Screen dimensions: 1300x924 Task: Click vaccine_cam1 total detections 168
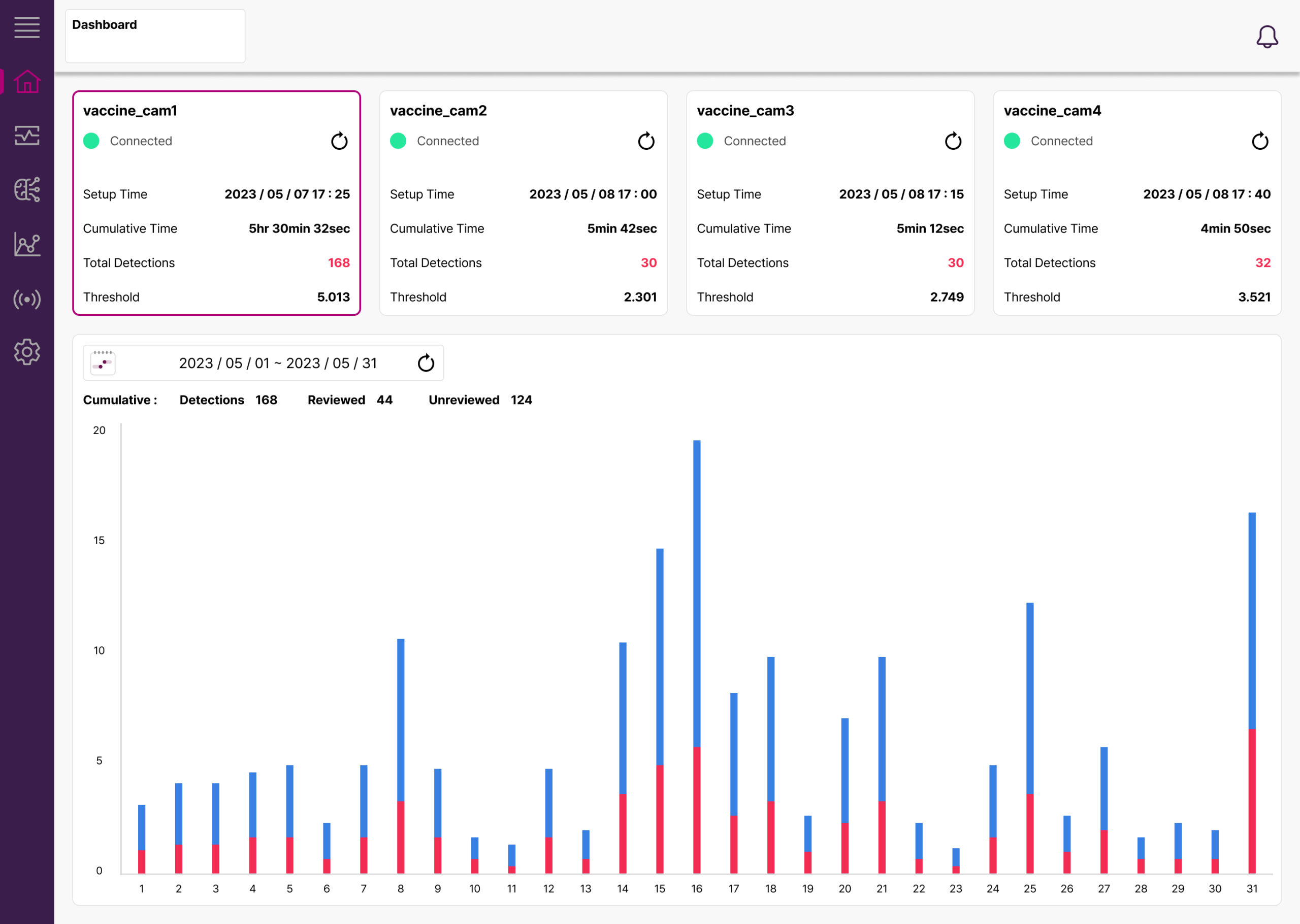point(339,263)
